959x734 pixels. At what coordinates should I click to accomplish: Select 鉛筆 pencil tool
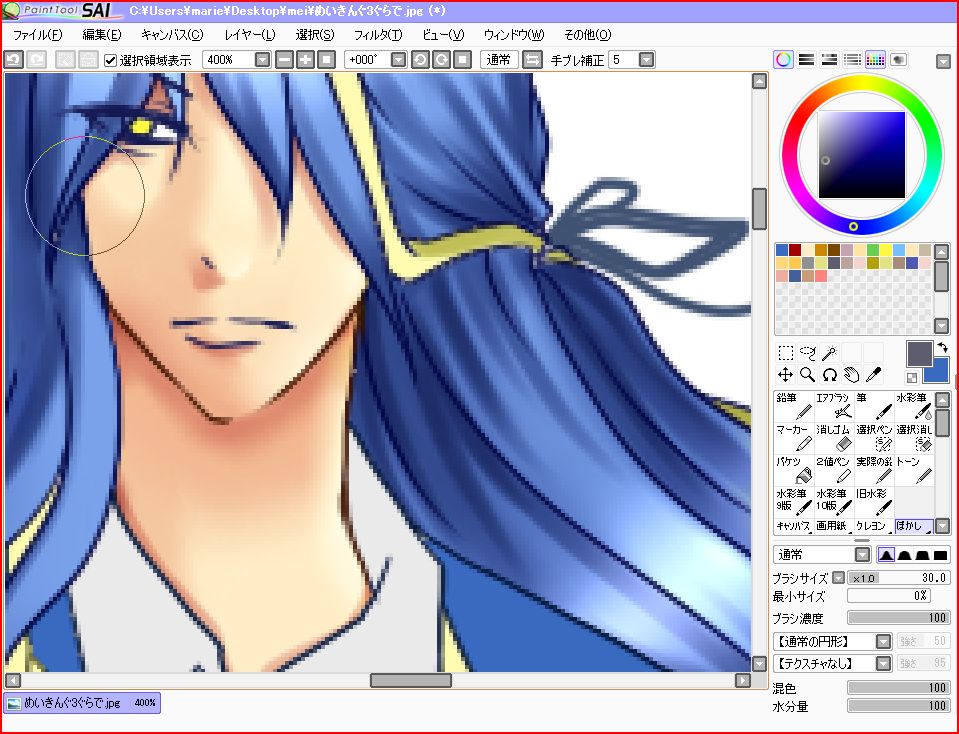(794, 407)
